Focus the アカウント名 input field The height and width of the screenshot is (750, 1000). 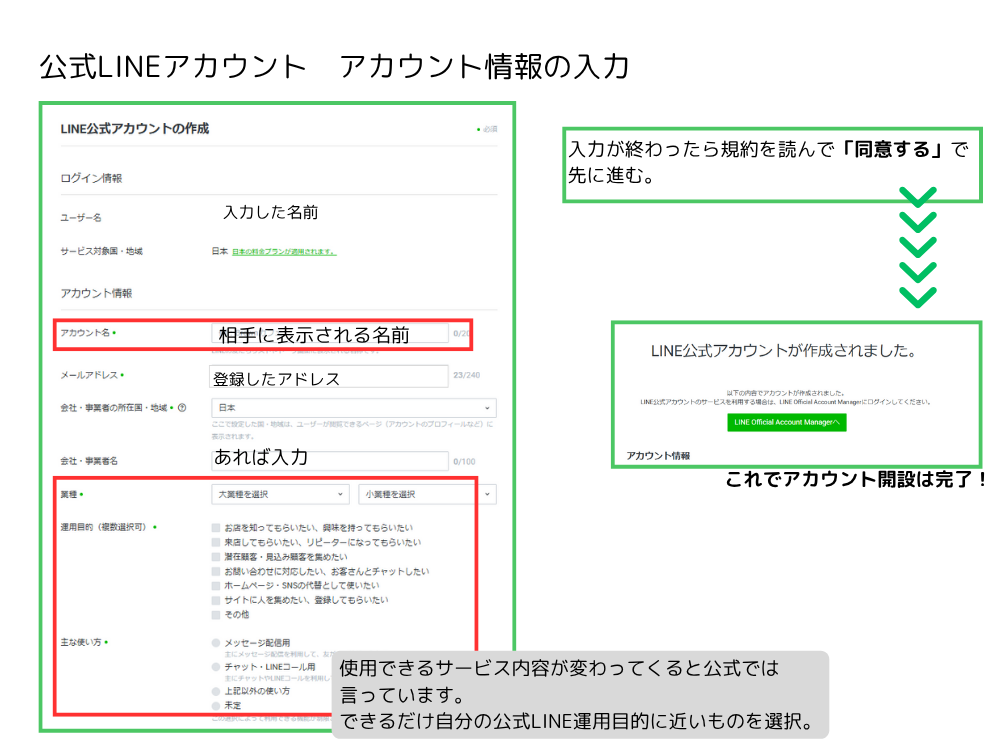tap(330, 334)
